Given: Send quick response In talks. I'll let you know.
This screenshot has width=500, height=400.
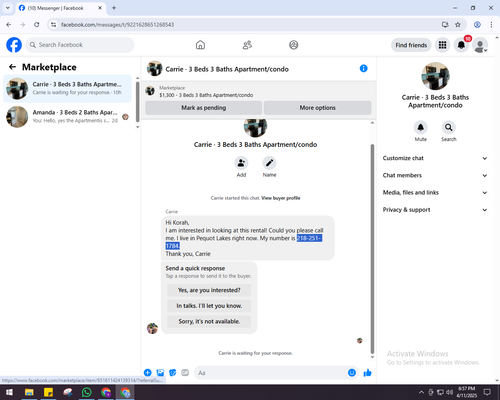Looking at the screenshot, I should click(209, 306).
